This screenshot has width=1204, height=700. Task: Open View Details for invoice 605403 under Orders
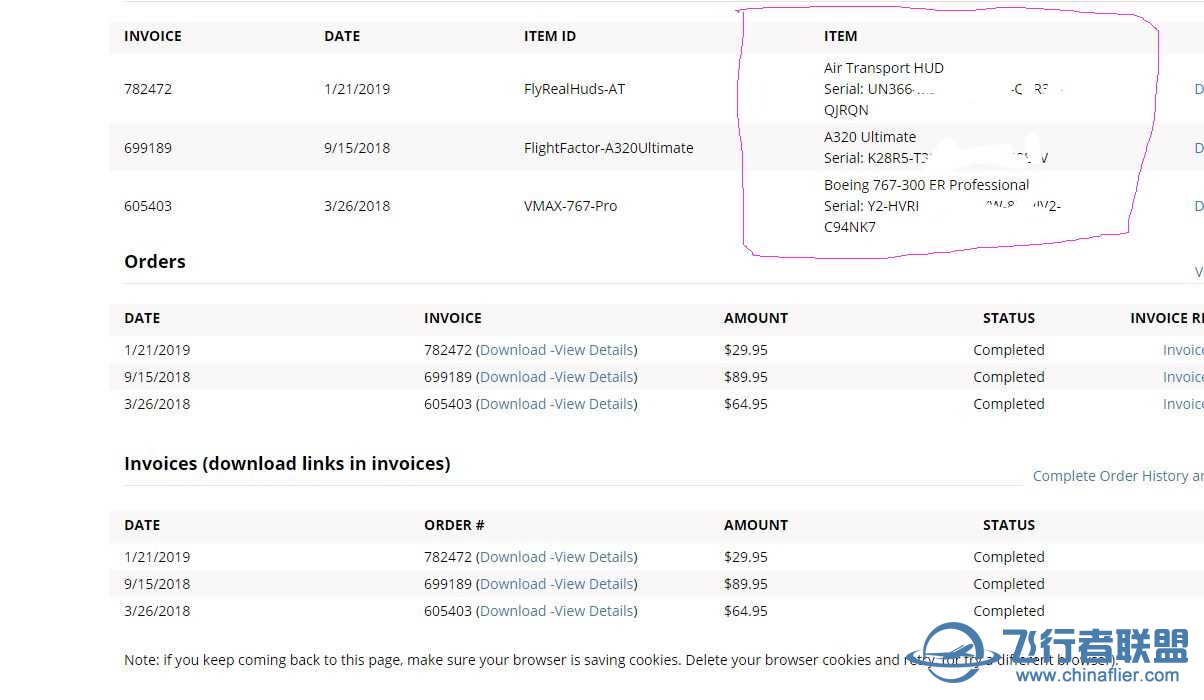pos(594,404)
